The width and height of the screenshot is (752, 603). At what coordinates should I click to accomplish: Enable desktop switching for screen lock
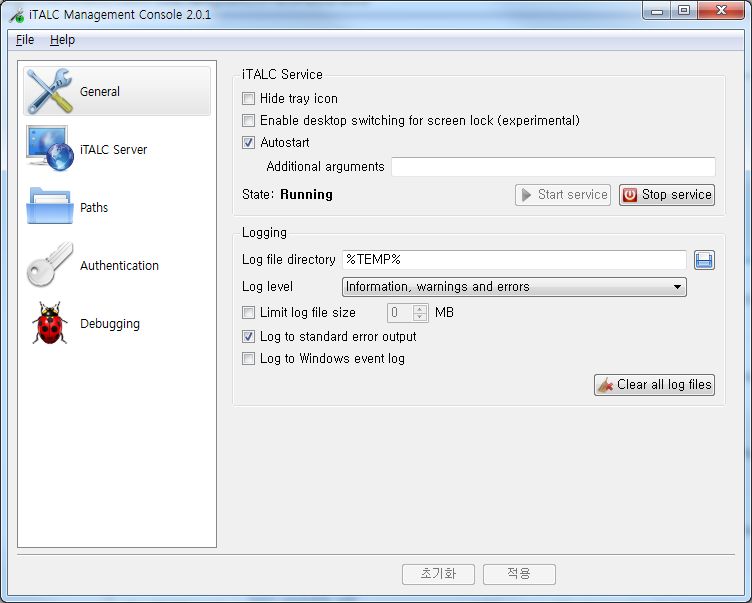[x=248, y=120]
